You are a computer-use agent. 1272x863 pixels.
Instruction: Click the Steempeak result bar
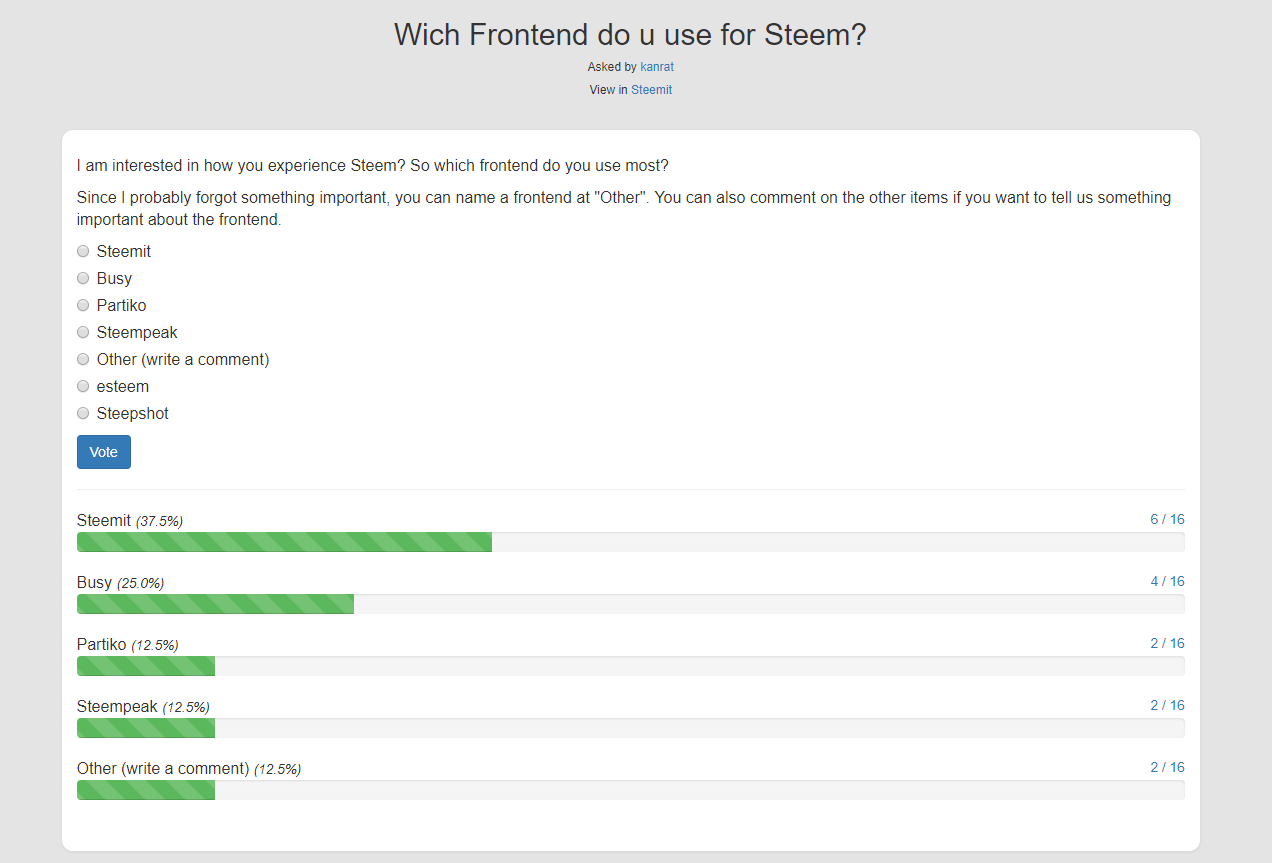[x=631, y=728]
